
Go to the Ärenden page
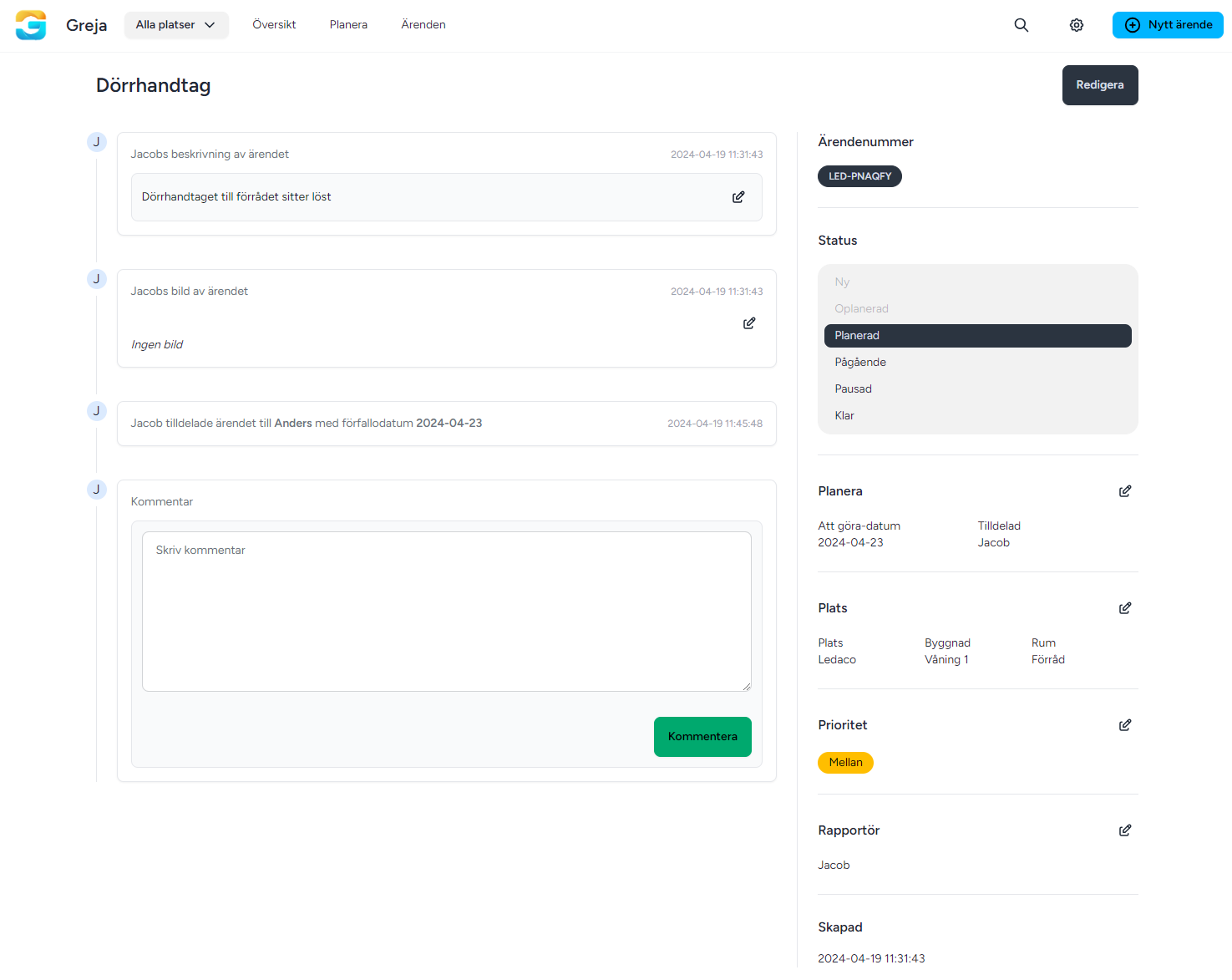coord(423,25)
